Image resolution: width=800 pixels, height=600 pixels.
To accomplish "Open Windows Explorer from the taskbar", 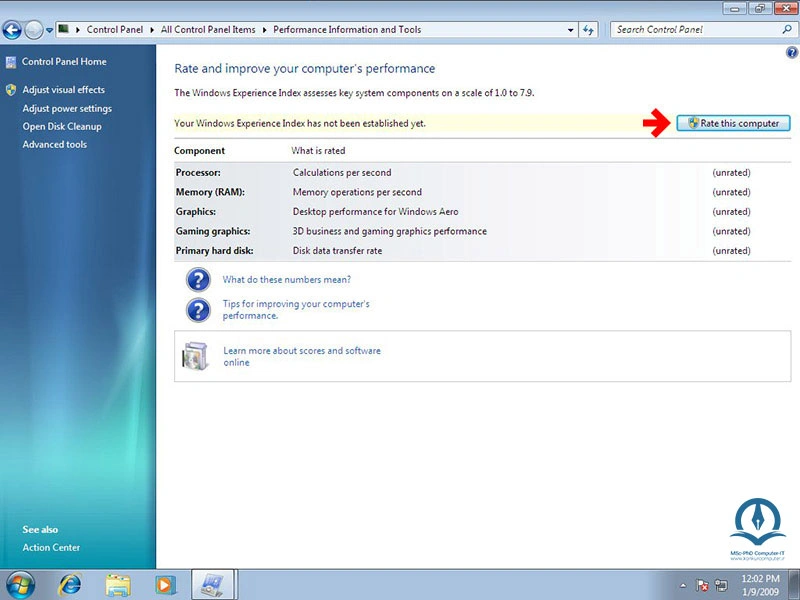I will (x=118, y=585).
